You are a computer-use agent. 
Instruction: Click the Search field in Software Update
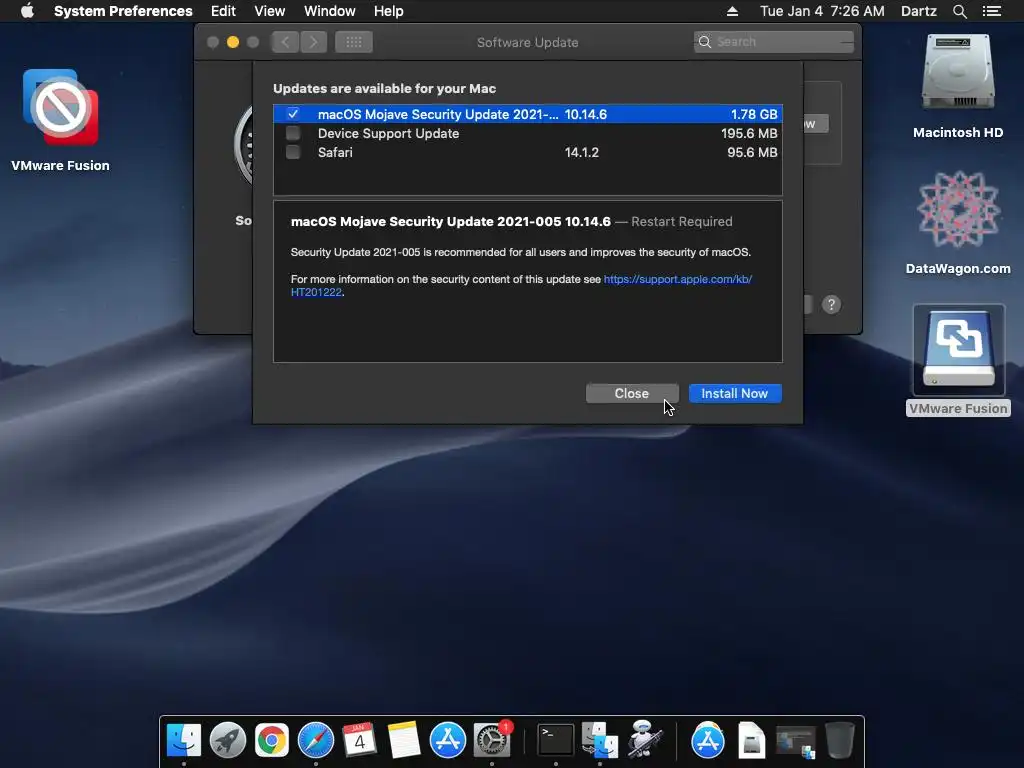(x=774, y=42)
